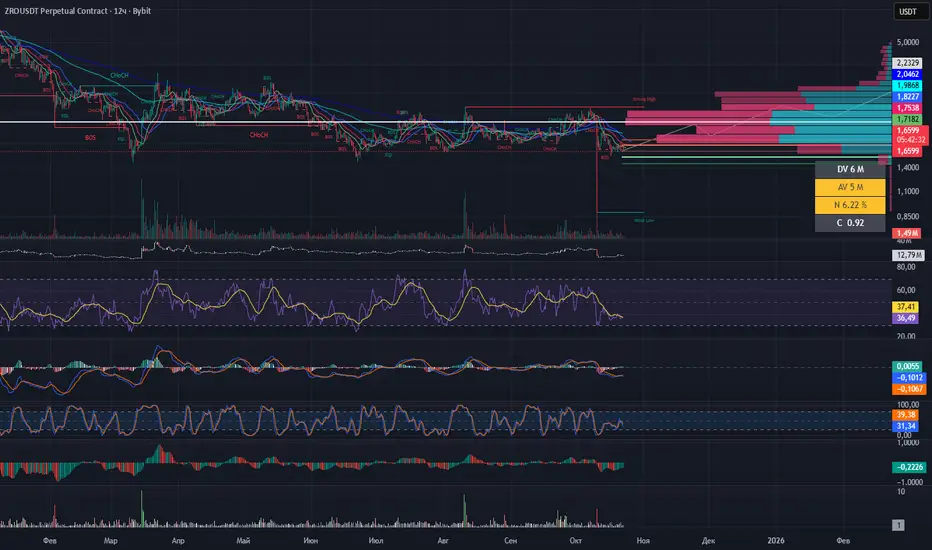Click the 5,0000 price axis value

908,42
